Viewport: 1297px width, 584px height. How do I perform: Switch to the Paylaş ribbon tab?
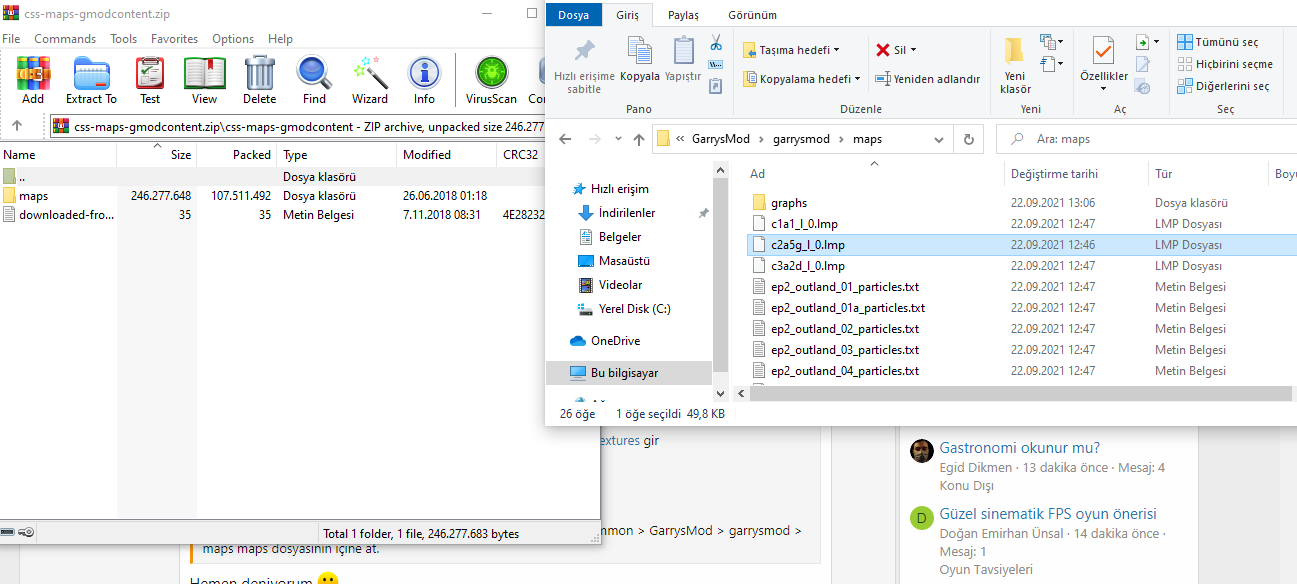pos(683,15)
